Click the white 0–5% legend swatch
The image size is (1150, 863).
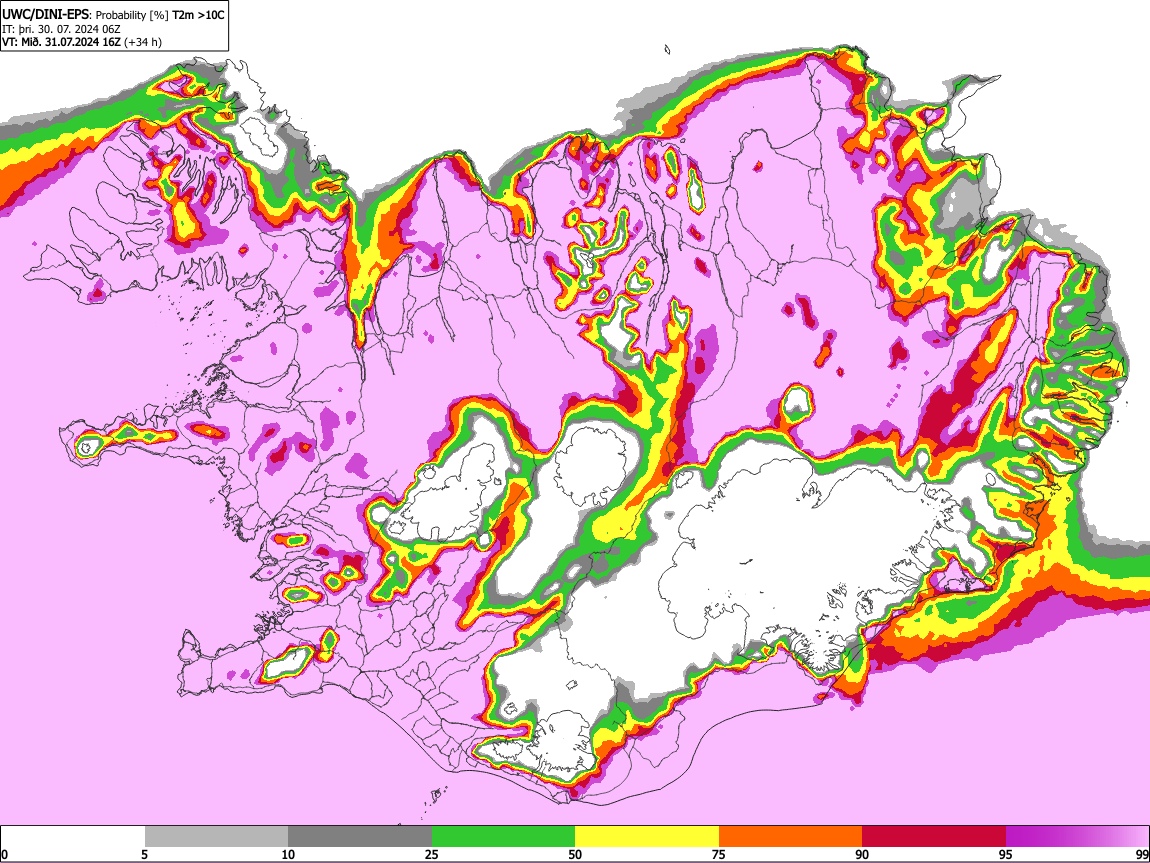click(x=73, y=836)
